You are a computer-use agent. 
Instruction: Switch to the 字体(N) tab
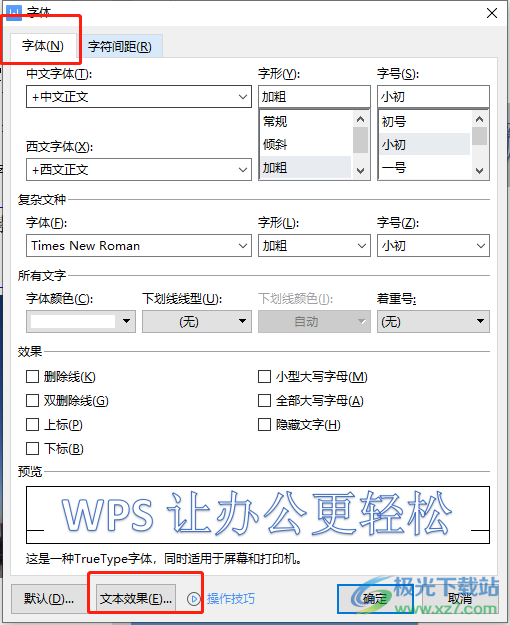43,46
